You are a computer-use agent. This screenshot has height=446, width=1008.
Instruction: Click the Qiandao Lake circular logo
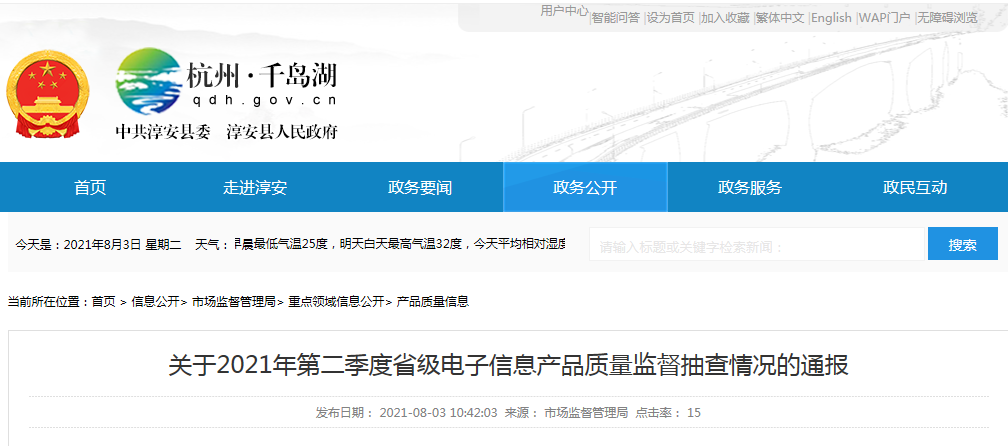coord(148,84)
